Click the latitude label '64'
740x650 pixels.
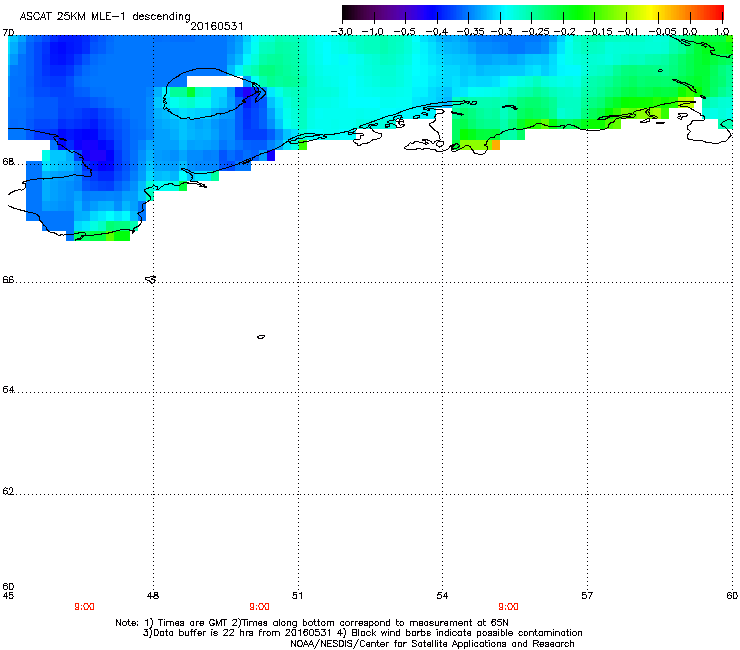[8, 389]
